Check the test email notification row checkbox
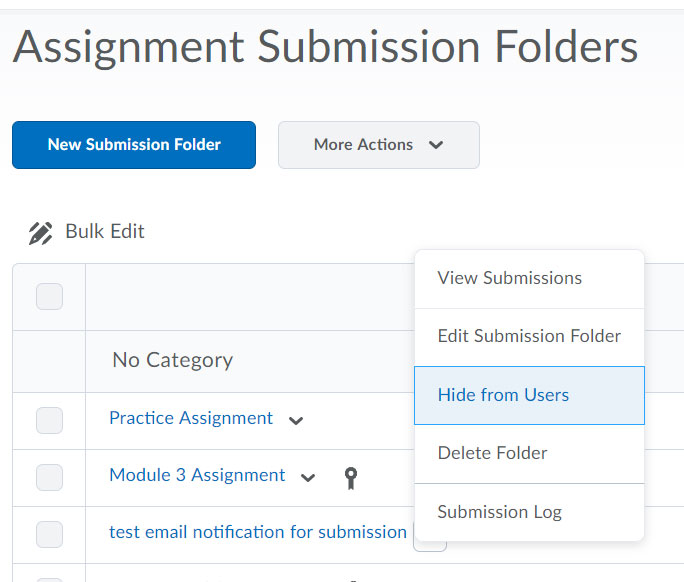Screen dimensions: 684x582 tap(49, 535)
